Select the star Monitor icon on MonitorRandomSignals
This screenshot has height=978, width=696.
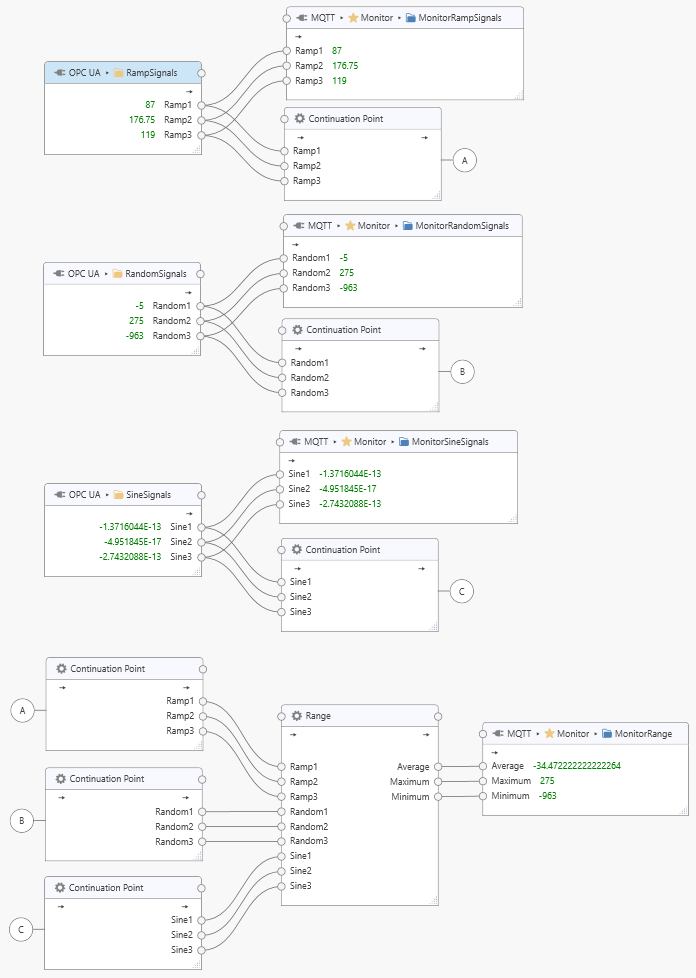(x=351, y=225)
